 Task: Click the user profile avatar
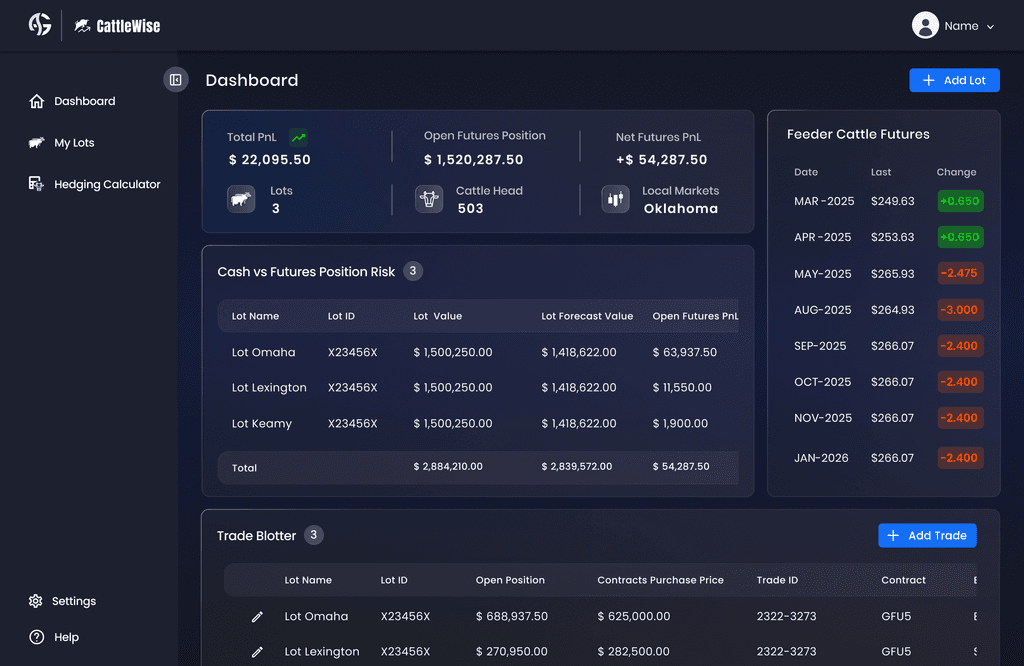coord(925,25)
